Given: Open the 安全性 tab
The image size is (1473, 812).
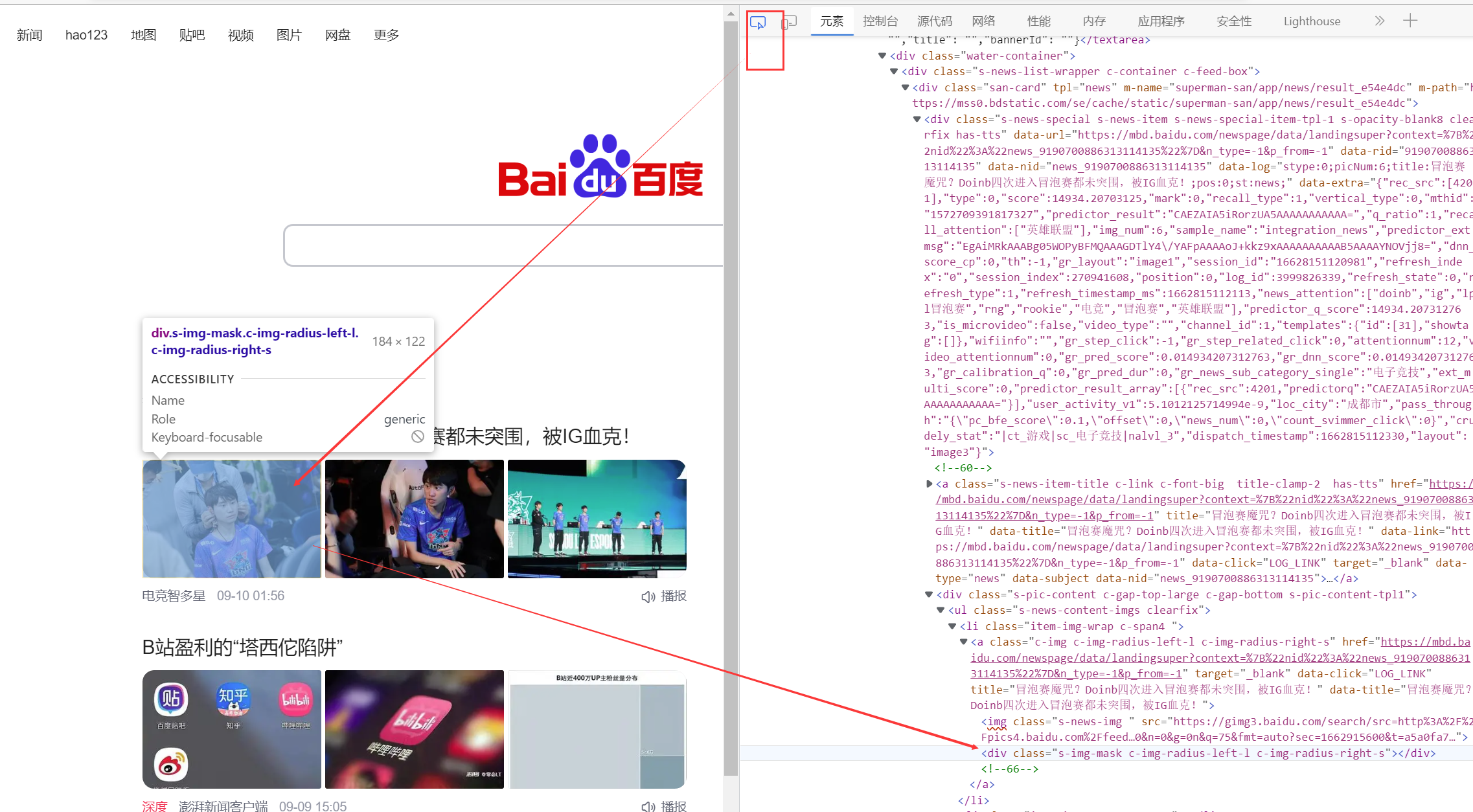Looking at the screenshot, I should pyautogui.click(x=1234, y=21).
